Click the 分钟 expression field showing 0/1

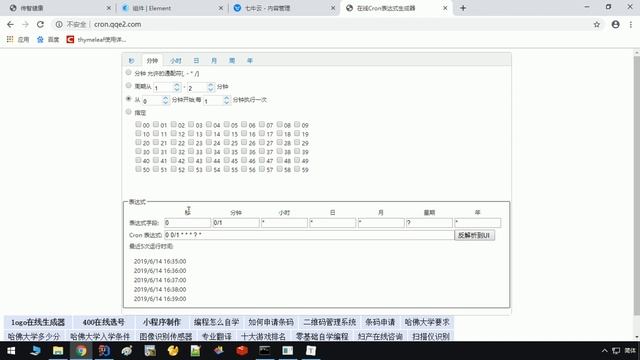pyautogui.click(x=236, y=222)
